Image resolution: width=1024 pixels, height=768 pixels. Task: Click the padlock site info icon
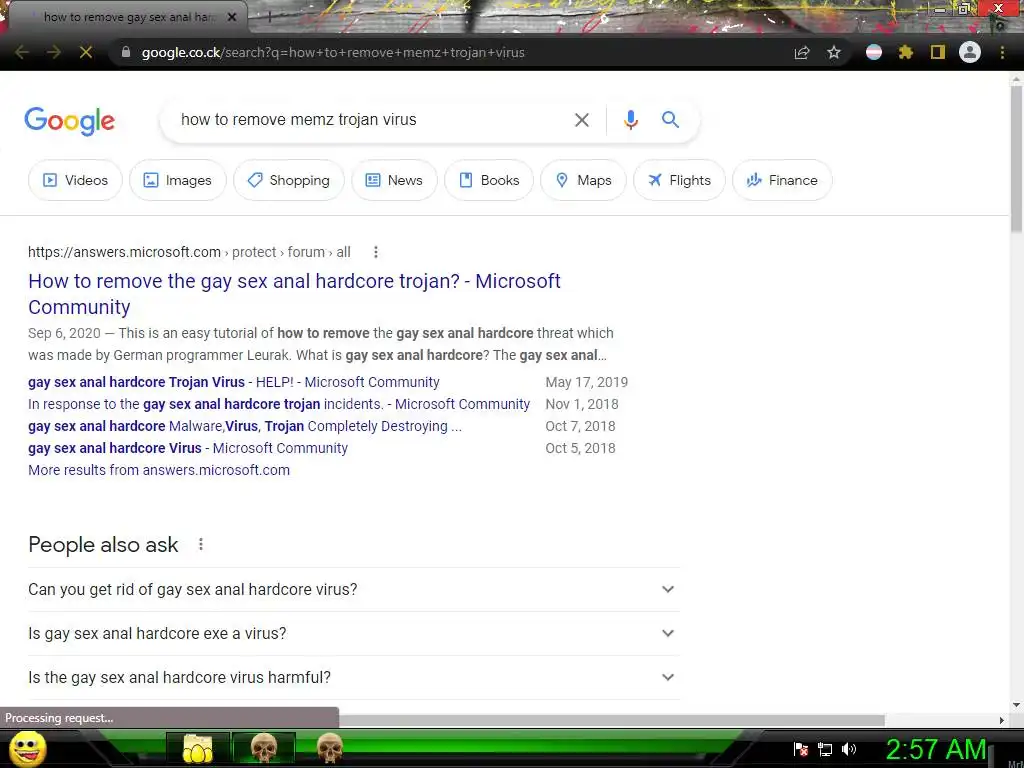click(x=126, y=52)
